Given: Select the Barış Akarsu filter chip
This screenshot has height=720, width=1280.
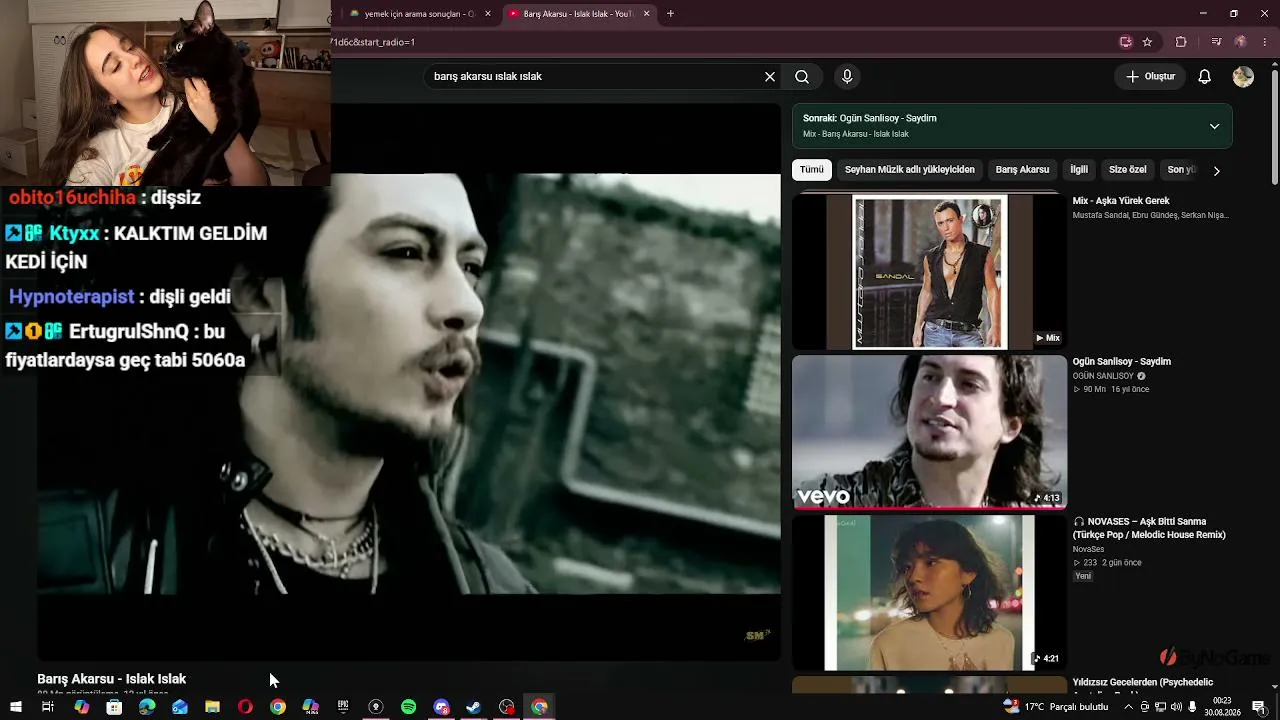Looking at the screenshot, I should pyautogui.click(x=1022, y=170).
